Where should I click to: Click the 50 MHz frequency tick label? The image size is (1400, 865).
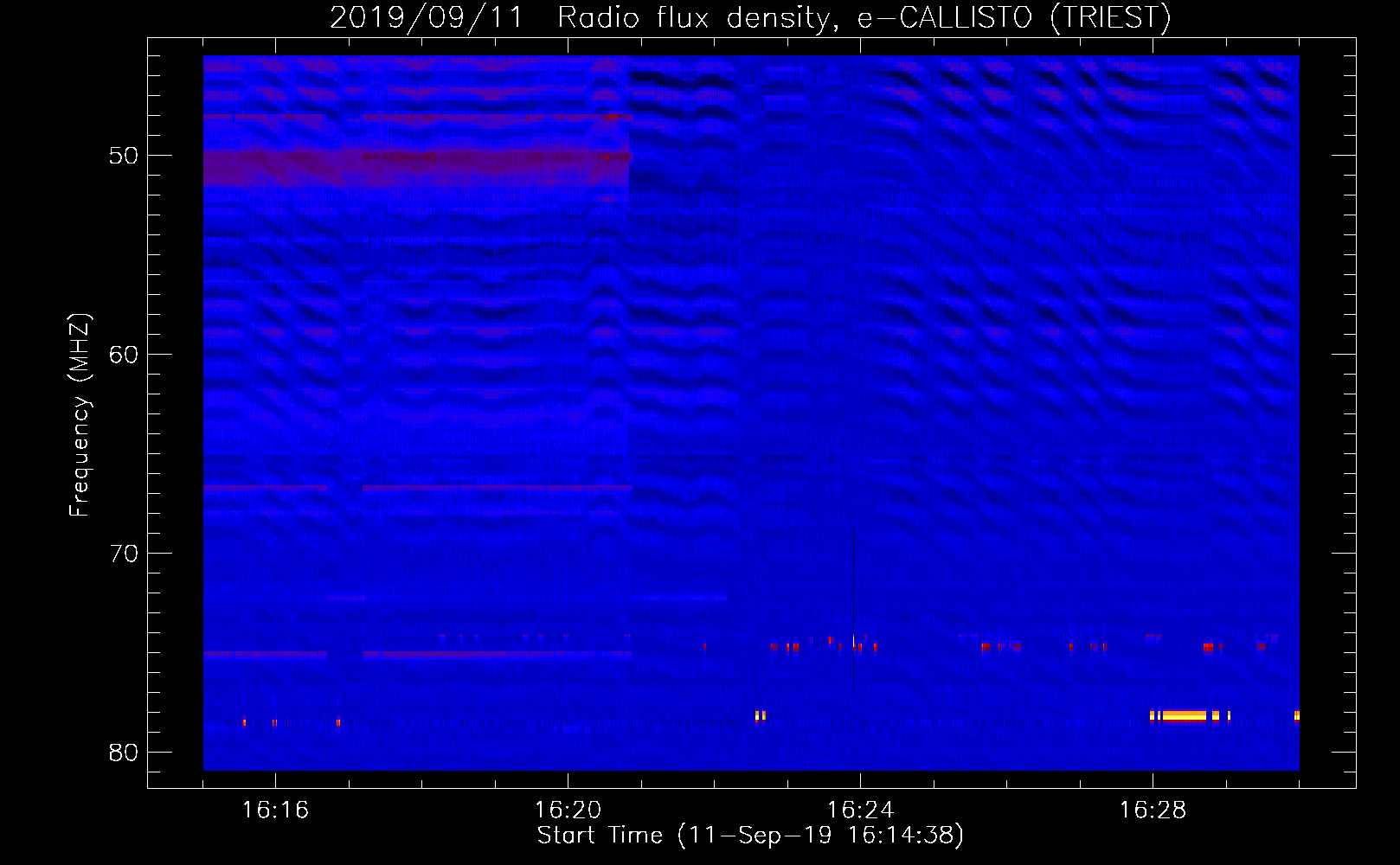[124, 156]
